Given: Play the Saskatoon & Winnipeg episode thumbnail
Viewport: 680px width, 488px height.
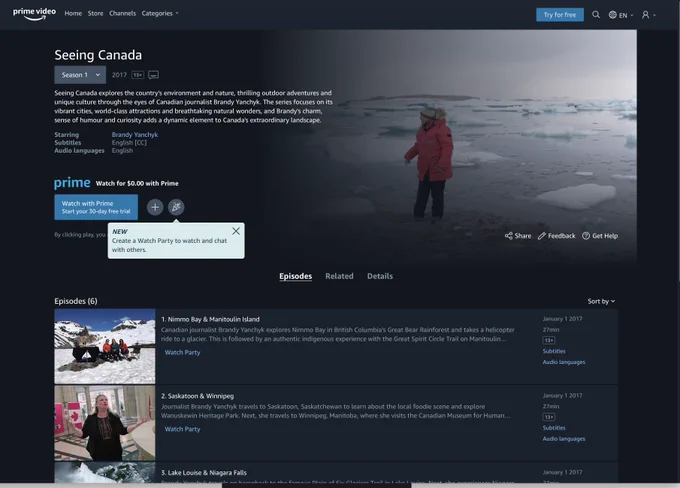Looking at the screenshot, I should click(105, 423).
